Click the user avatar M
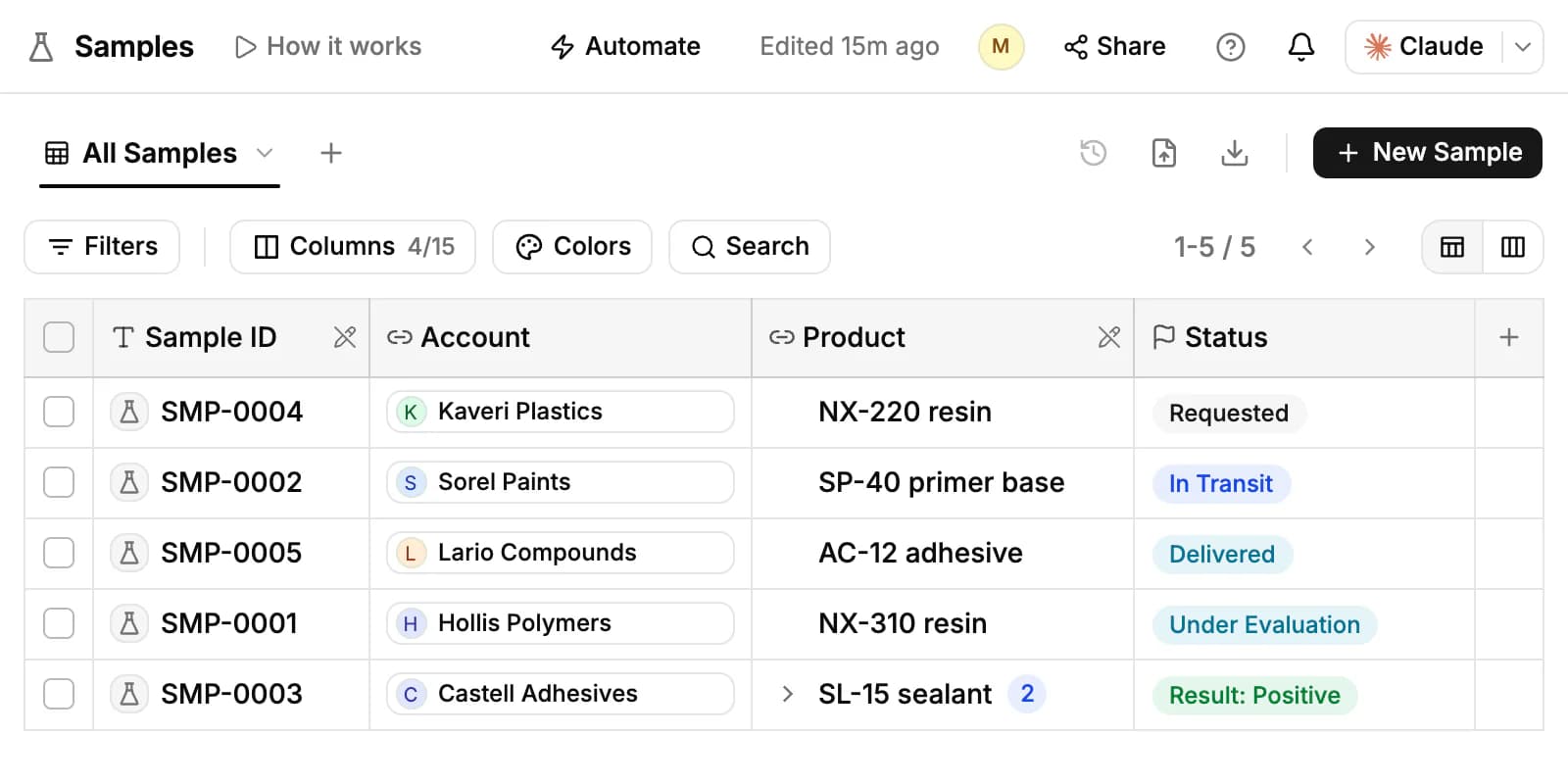The image size is (1568, 784). [1001, 46]
